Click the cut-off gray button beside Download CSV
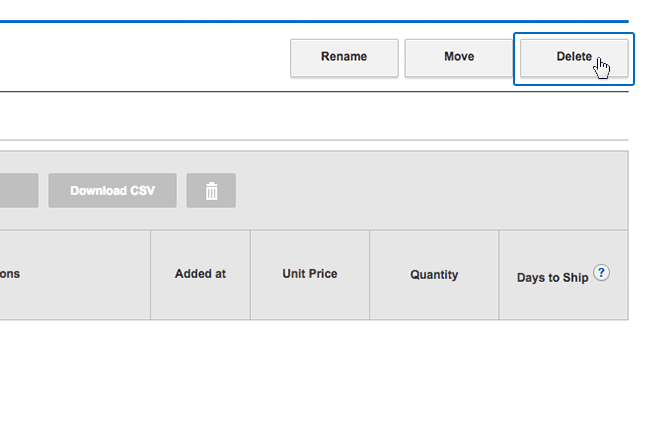 [x=18, y=191]
